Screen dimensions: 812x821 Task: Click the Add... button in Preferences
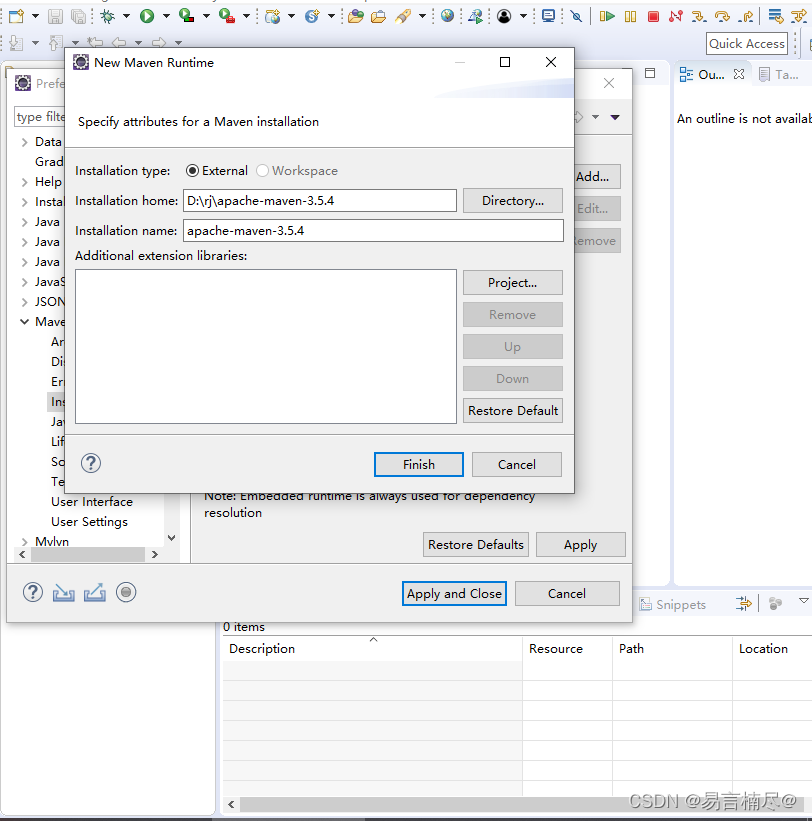tap(597, 176)
